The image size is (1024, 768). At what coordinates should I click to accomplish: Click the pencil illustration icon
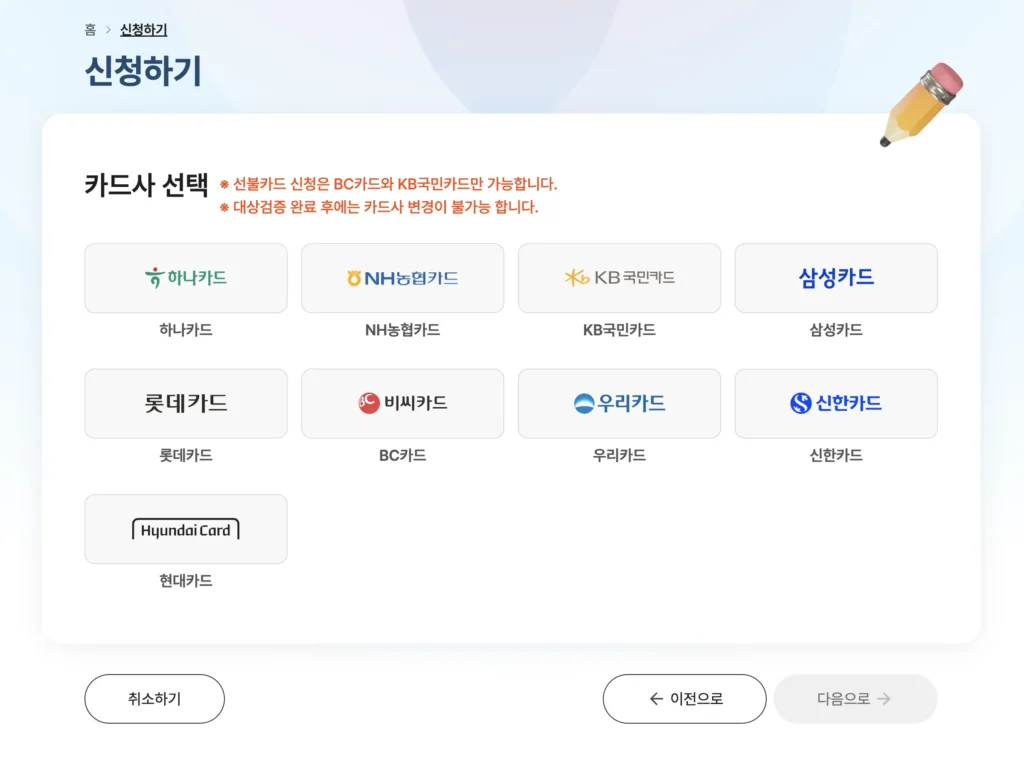(x=921, y=105)
